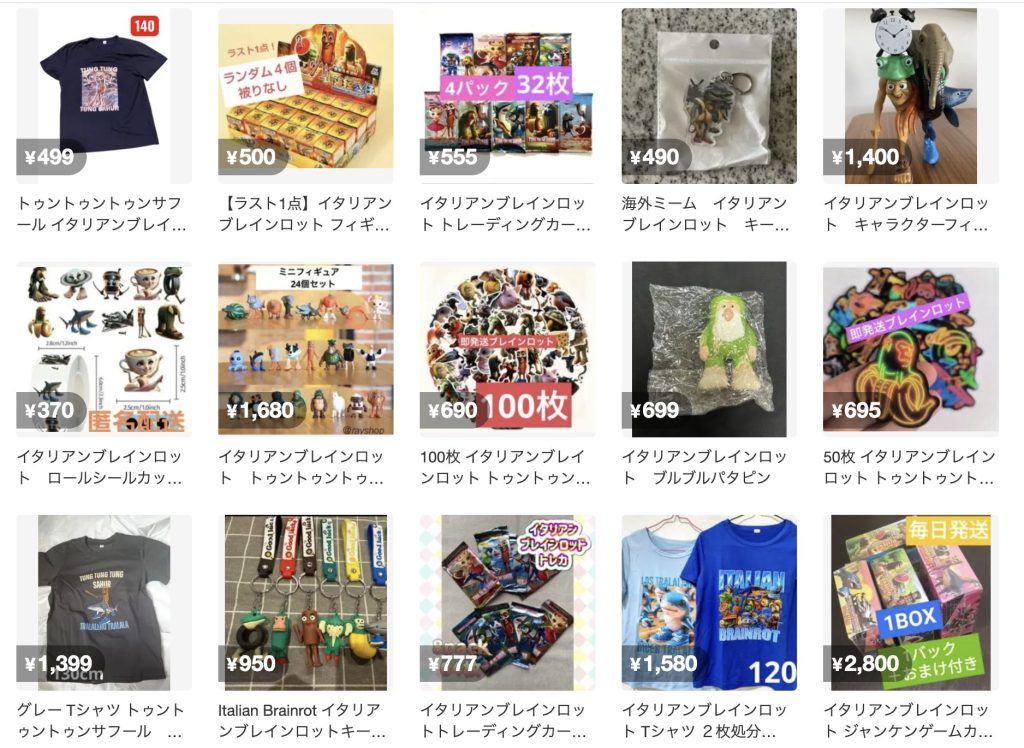Screen dimensions: 1024x748
Task: Open the ¥1,680 mini figure 24-set image
Action: pos(306,349)
